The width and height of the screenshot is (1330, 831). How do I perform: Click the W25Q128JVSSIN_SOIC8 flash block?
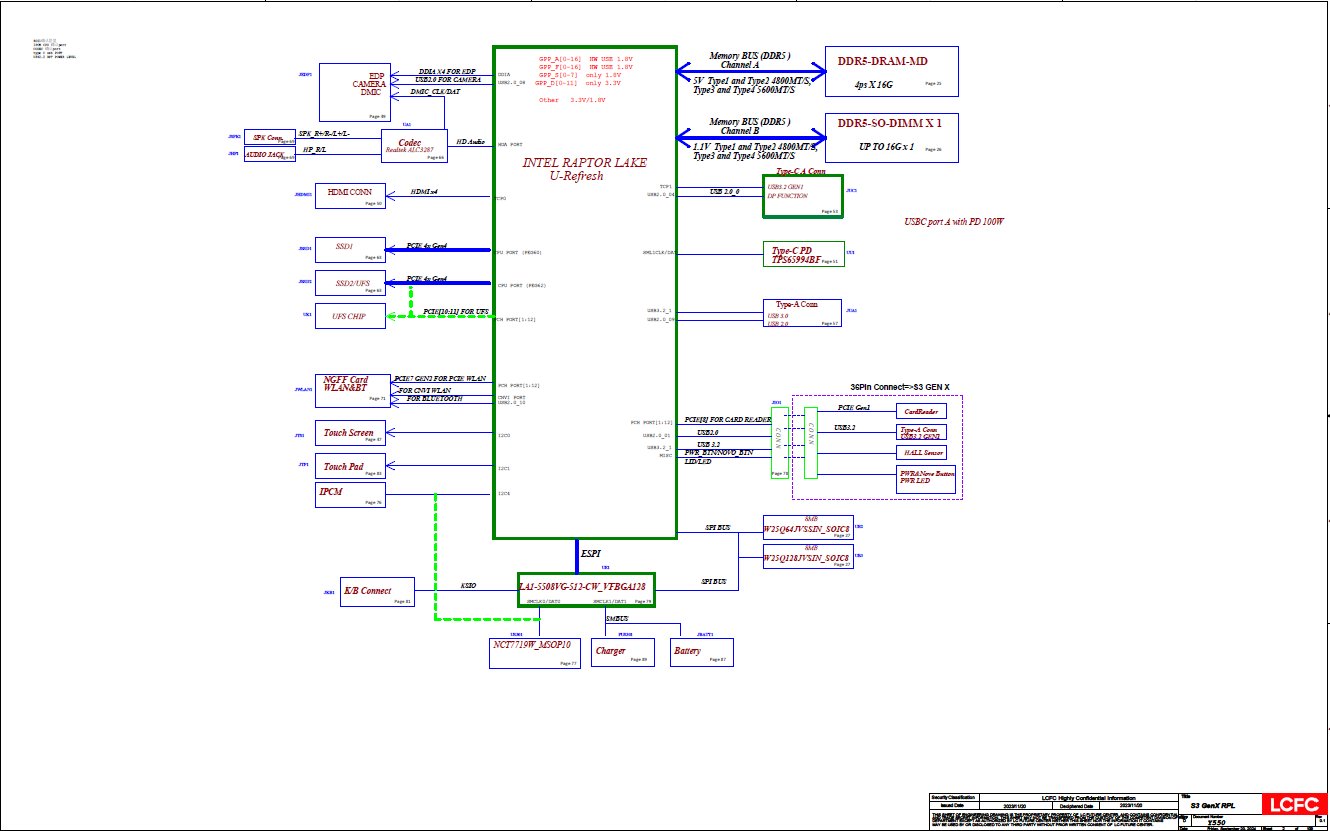(808, 557)
